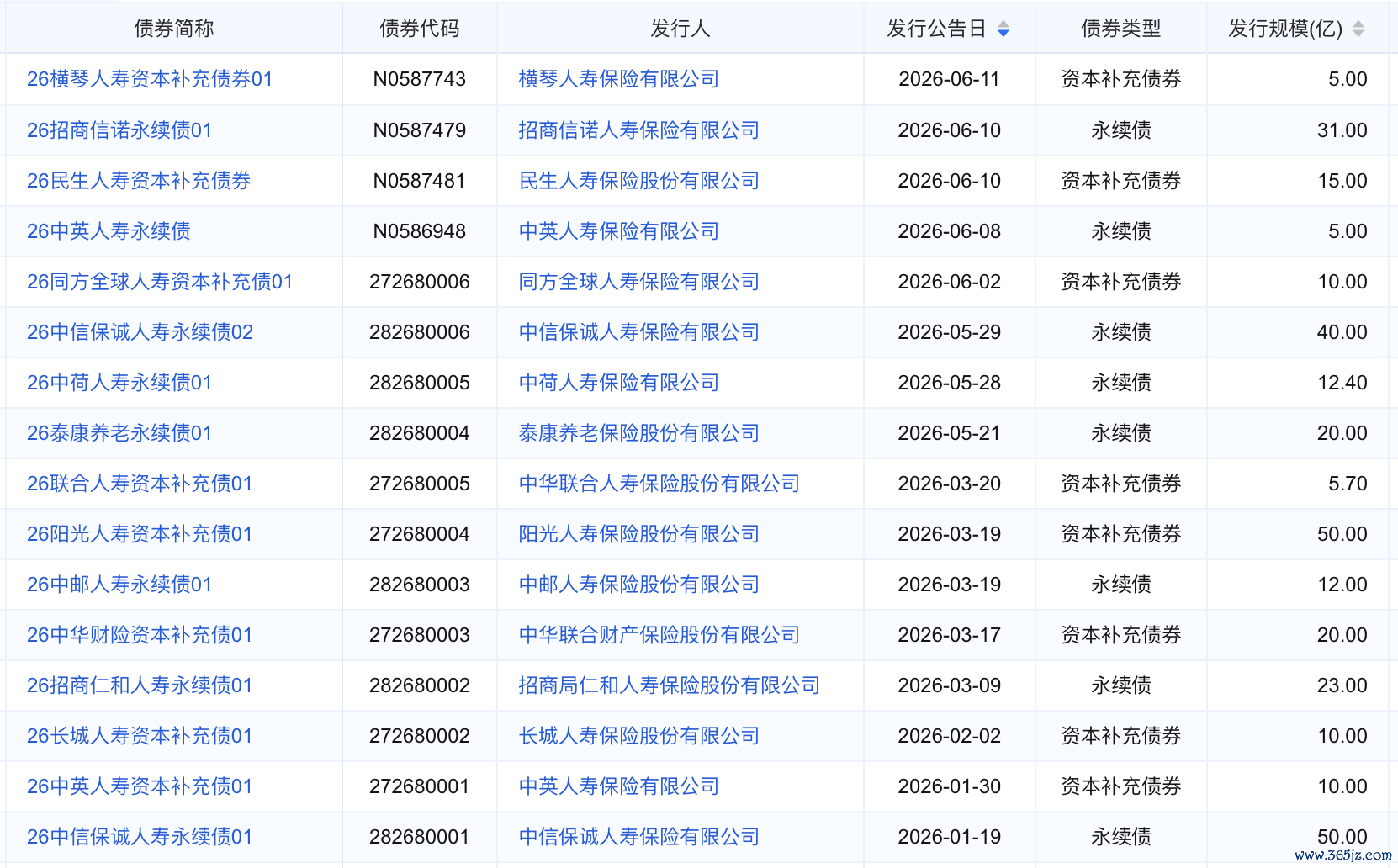Select bond code 282680002
This screenshot has height=868, width=1398.
click(420, 685)
